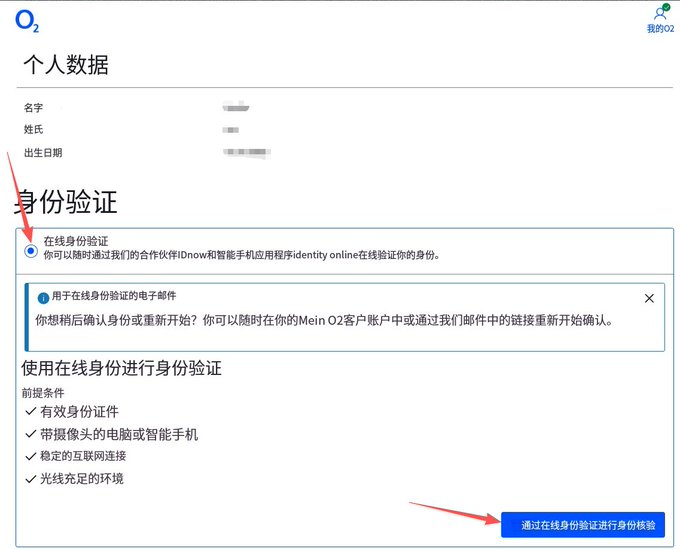Click the 前提条件 label
The height and width of the screenshot is (549, 680).
coord(43,393)
